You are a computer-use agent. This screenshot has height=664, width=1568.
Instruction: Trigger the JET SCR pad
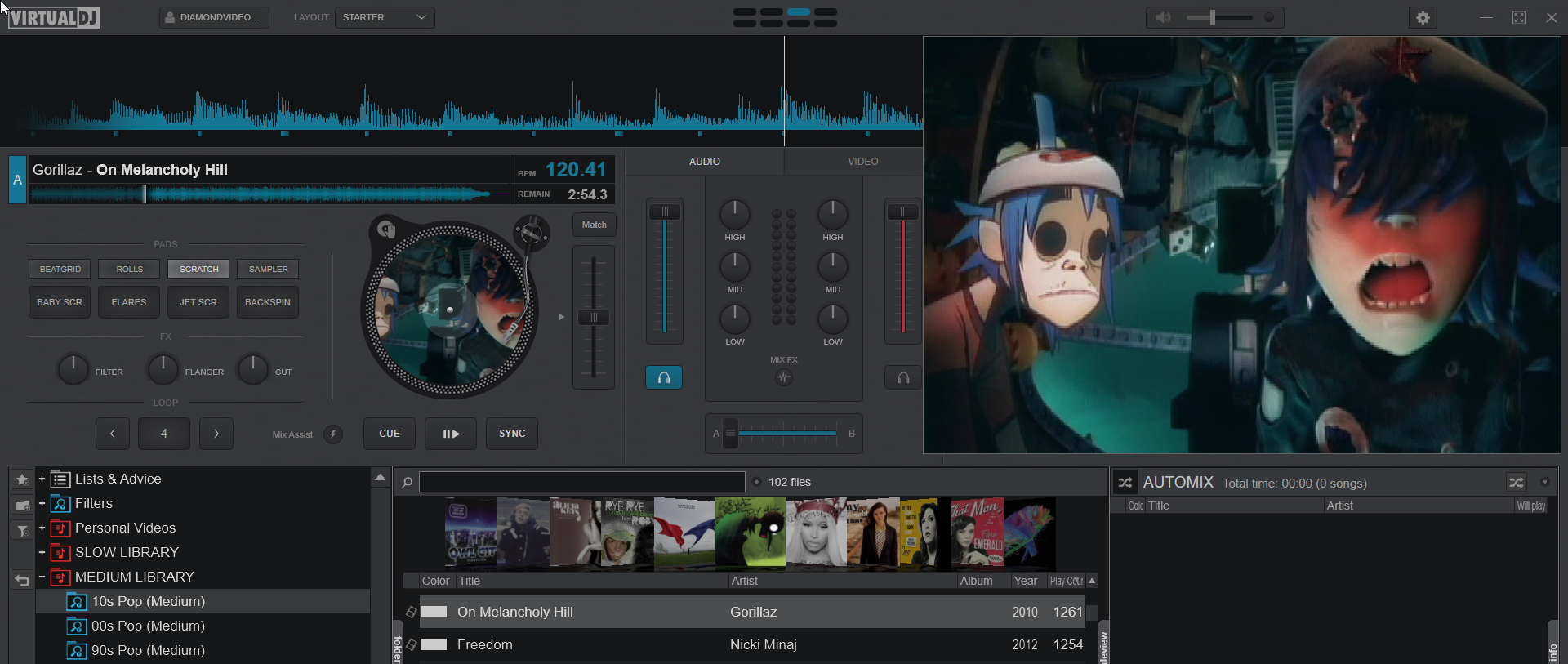(198, 302)
